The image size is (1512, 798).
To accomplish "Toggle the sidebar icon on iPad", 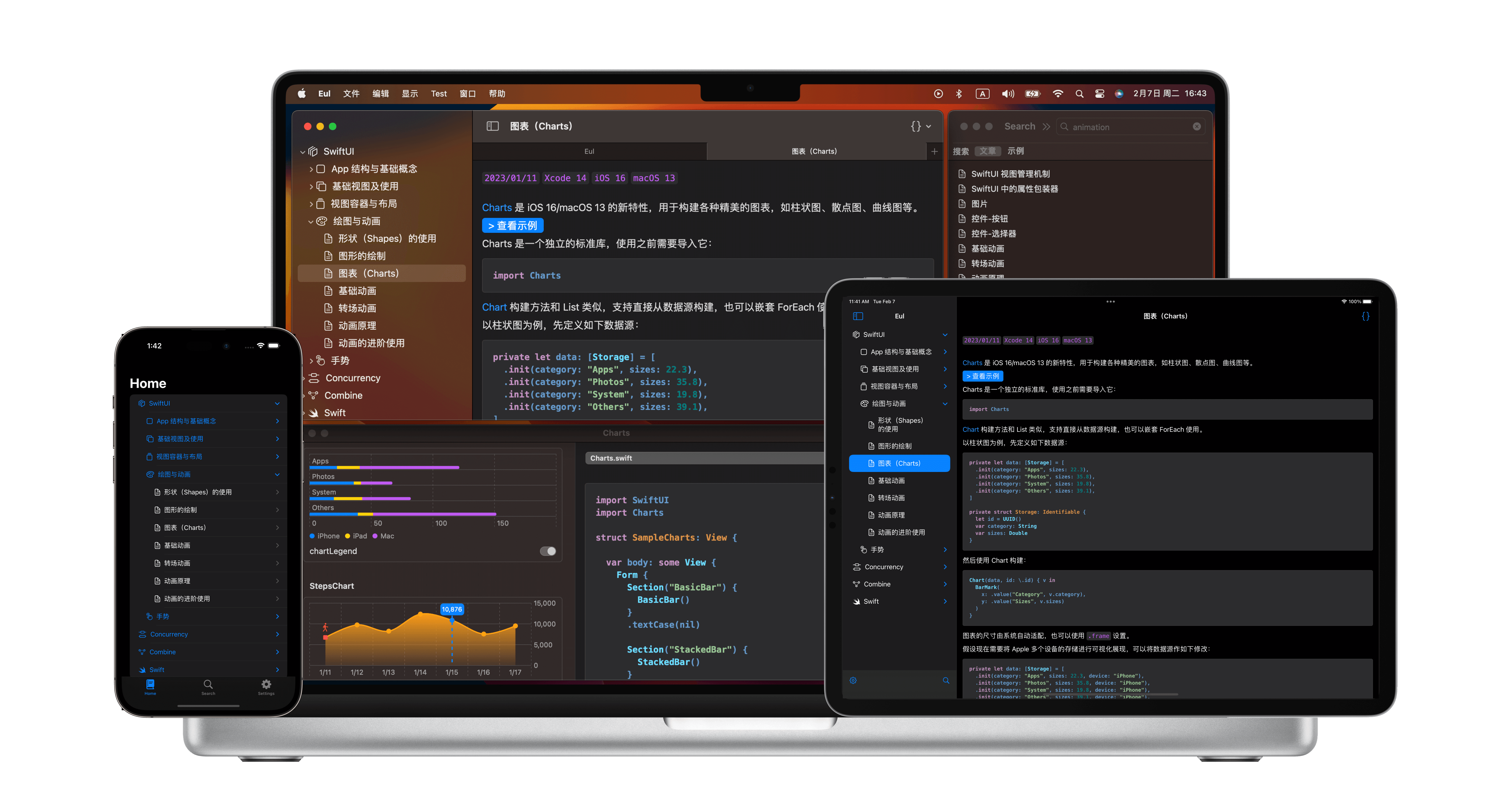I will coord(858,316).
